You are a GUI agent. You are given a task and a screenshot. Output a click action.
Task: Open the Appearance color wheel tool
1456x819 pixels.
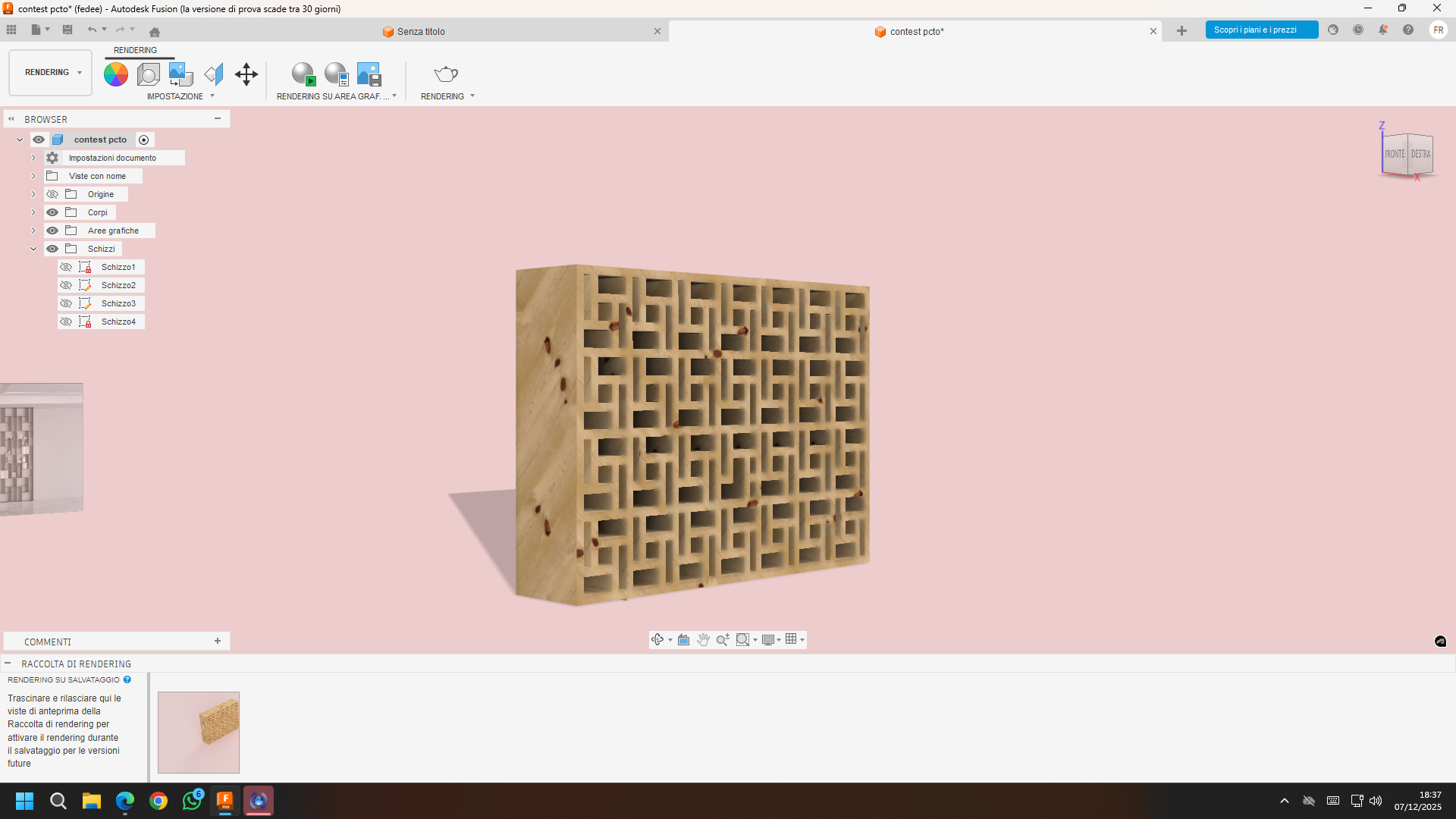(115, 74)
